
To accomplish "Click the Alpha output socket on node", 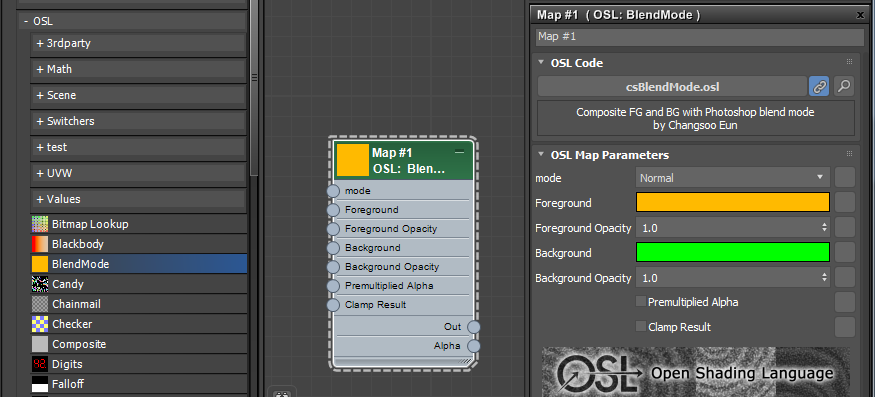I will 474,346.
